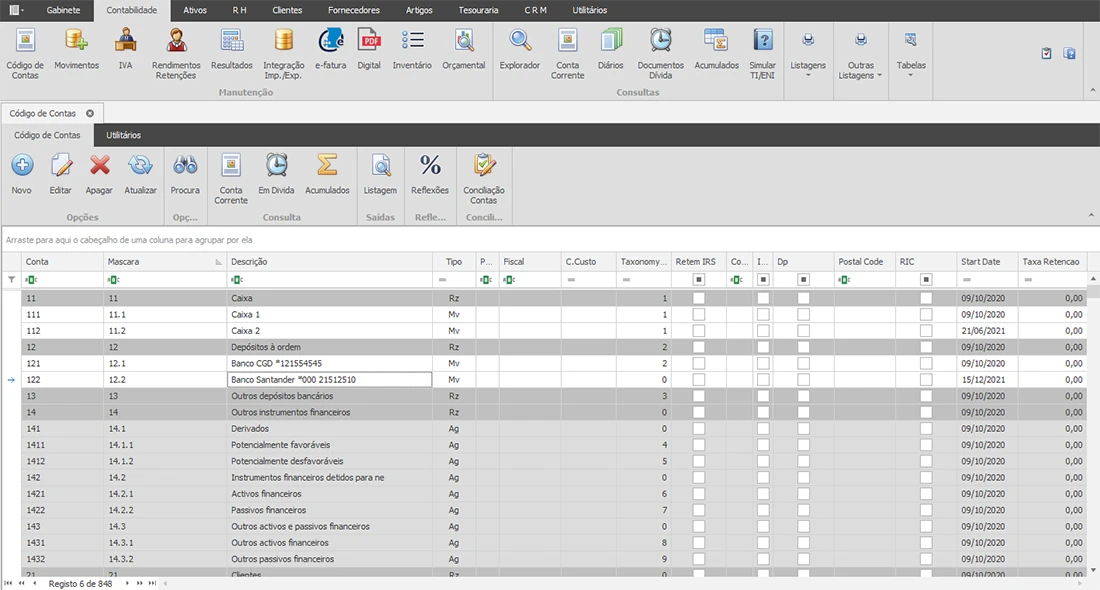Viewport: 1100px width, 590px height.
Task: Switch to the Tesouraria menu tab
Action: click(x=479, y=10)
